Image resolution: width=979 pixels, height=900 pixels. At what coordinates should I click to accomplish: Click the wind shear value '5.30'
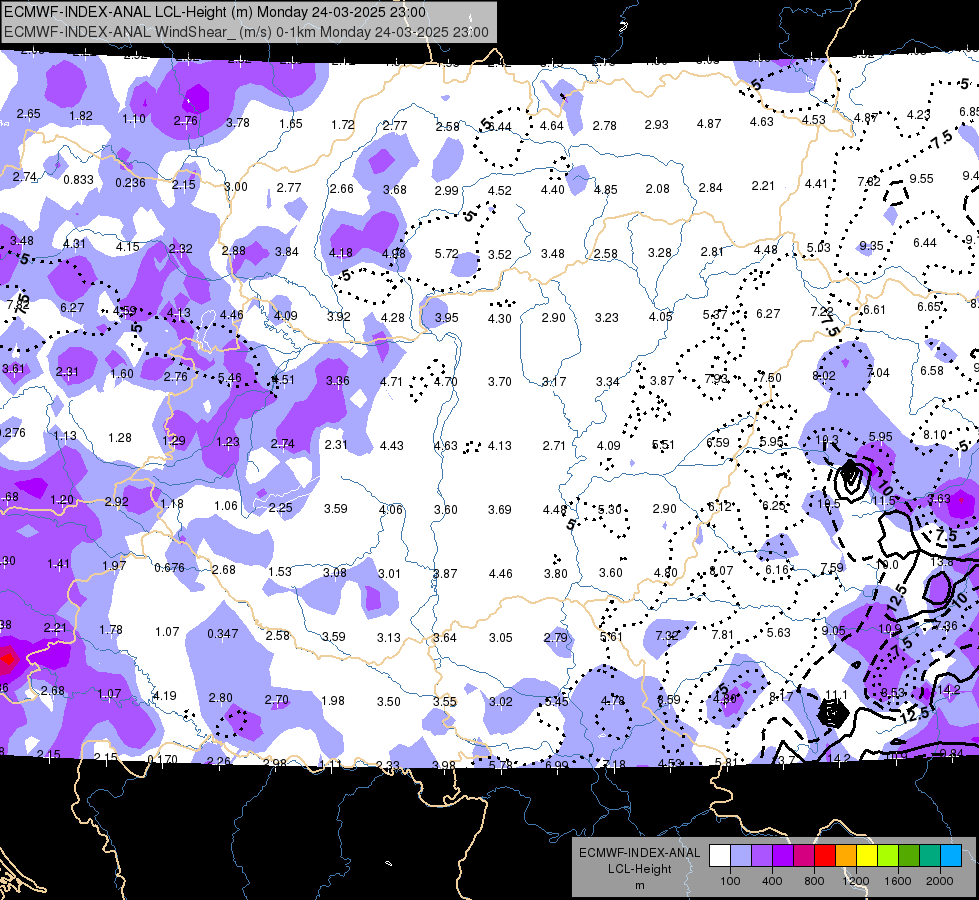click(609, 510)
